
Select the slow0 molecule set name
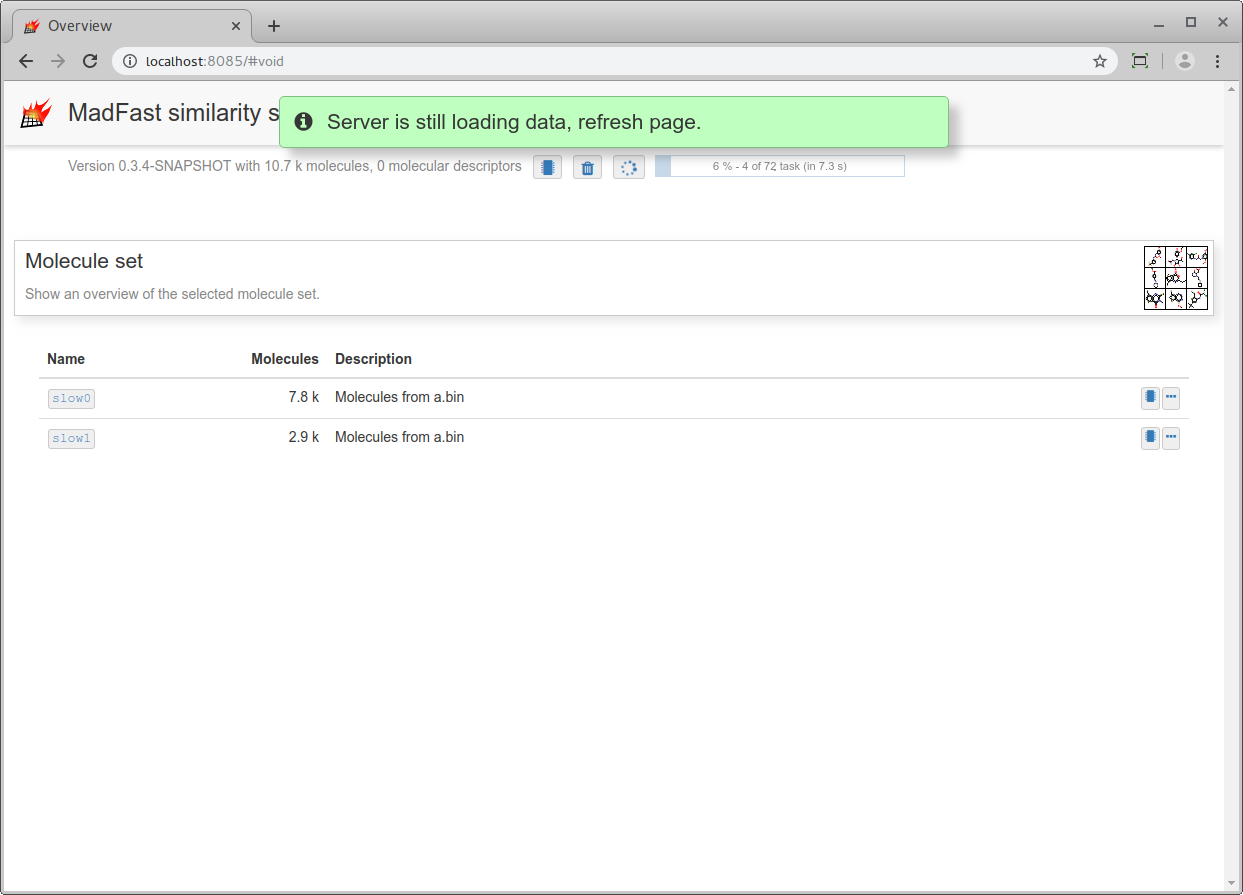(x=71, y=397)
